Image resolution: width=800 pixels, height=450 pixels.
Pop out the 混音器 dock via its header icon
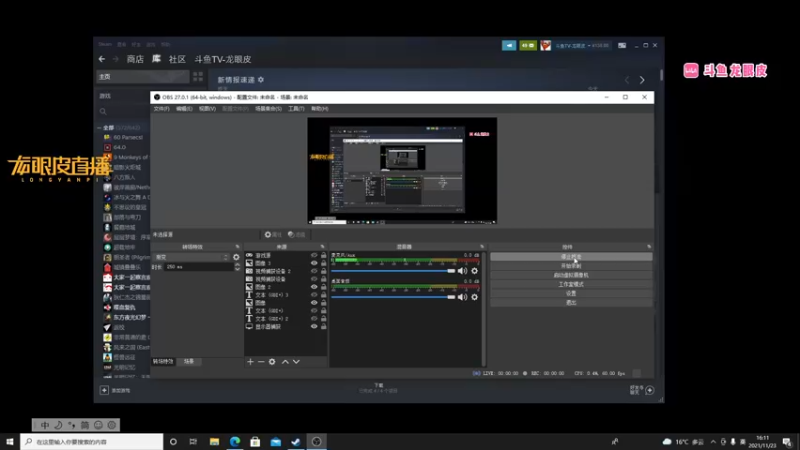click(482, 247)
